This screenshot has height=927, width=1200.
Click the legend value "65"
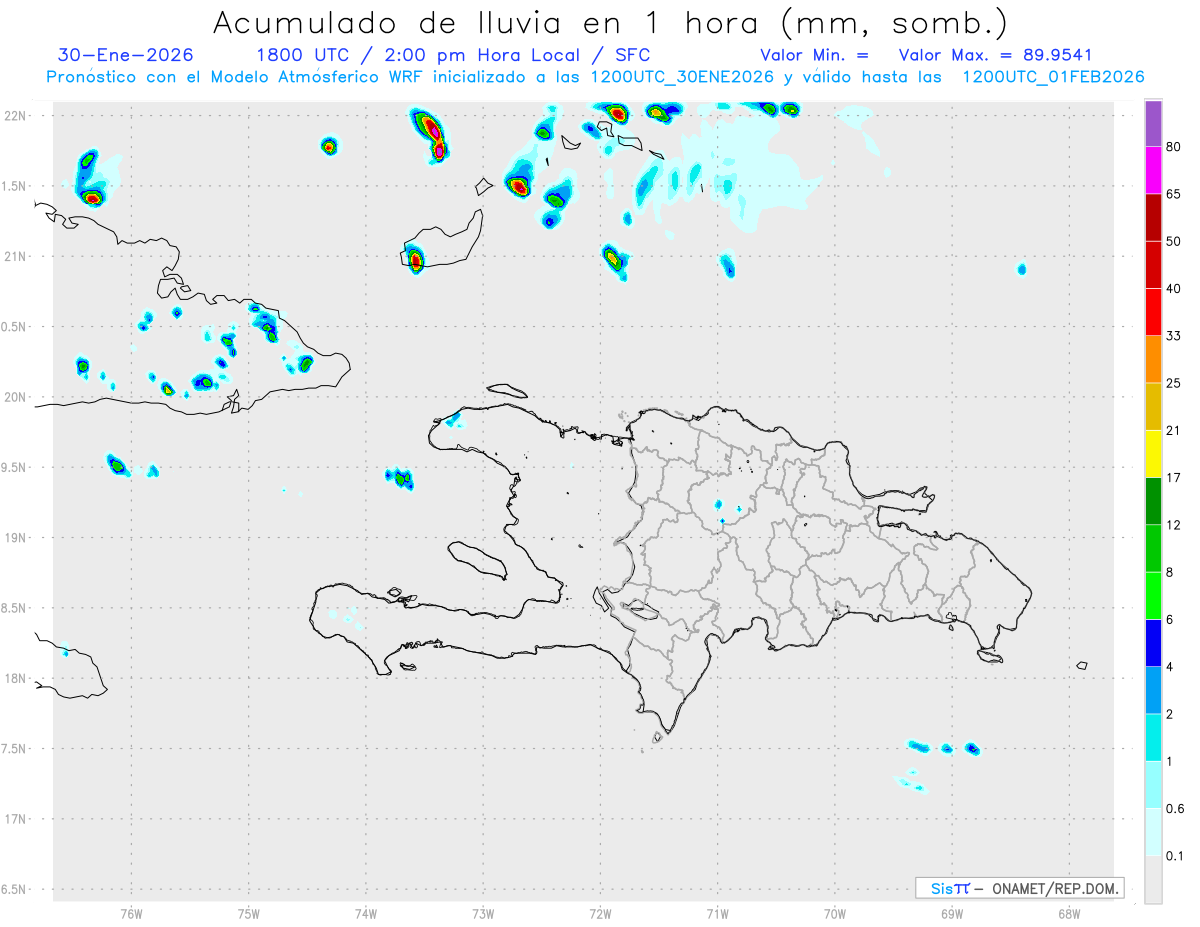pos(1174,194)
